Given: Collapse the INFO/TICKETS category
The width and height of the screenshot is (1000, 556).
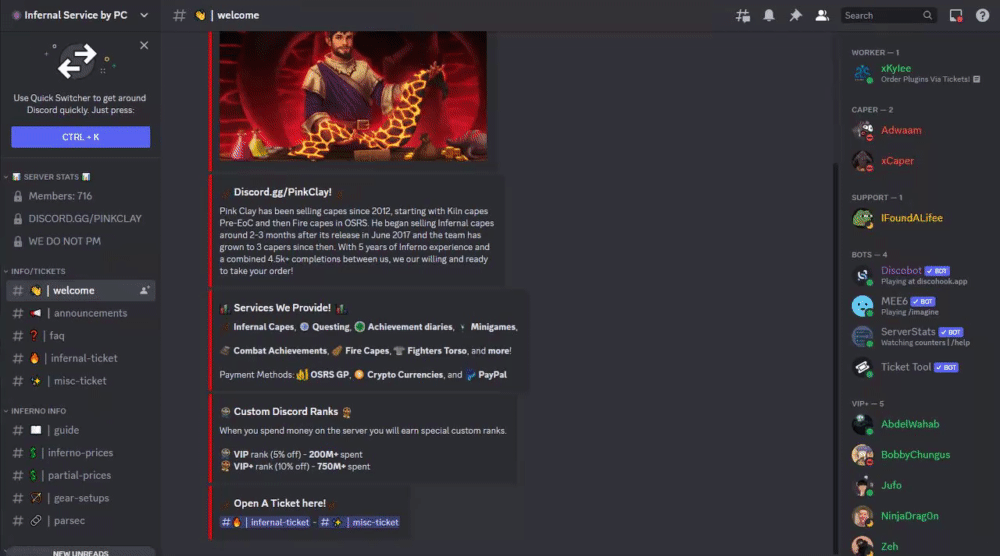Looking at the screenshot, I should click(38, 272).
